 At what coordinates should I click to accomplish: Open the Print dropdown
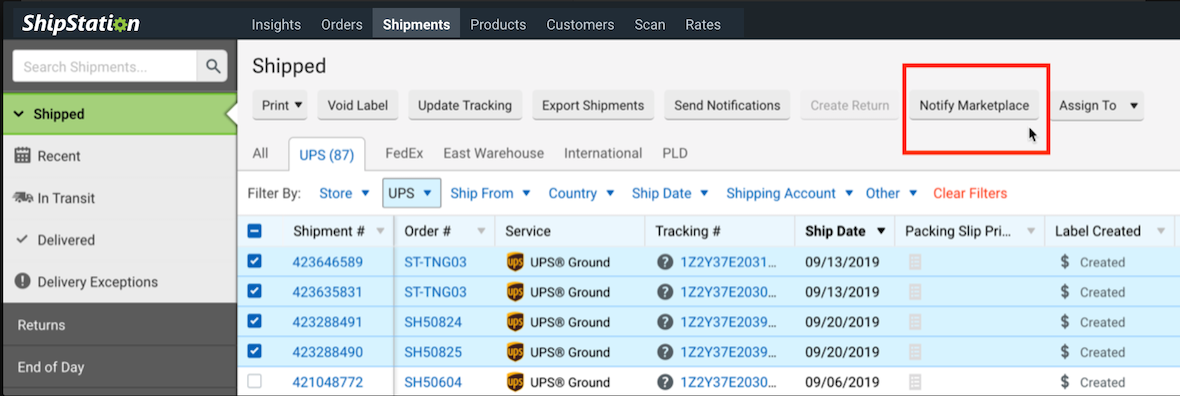click(280, 105)
